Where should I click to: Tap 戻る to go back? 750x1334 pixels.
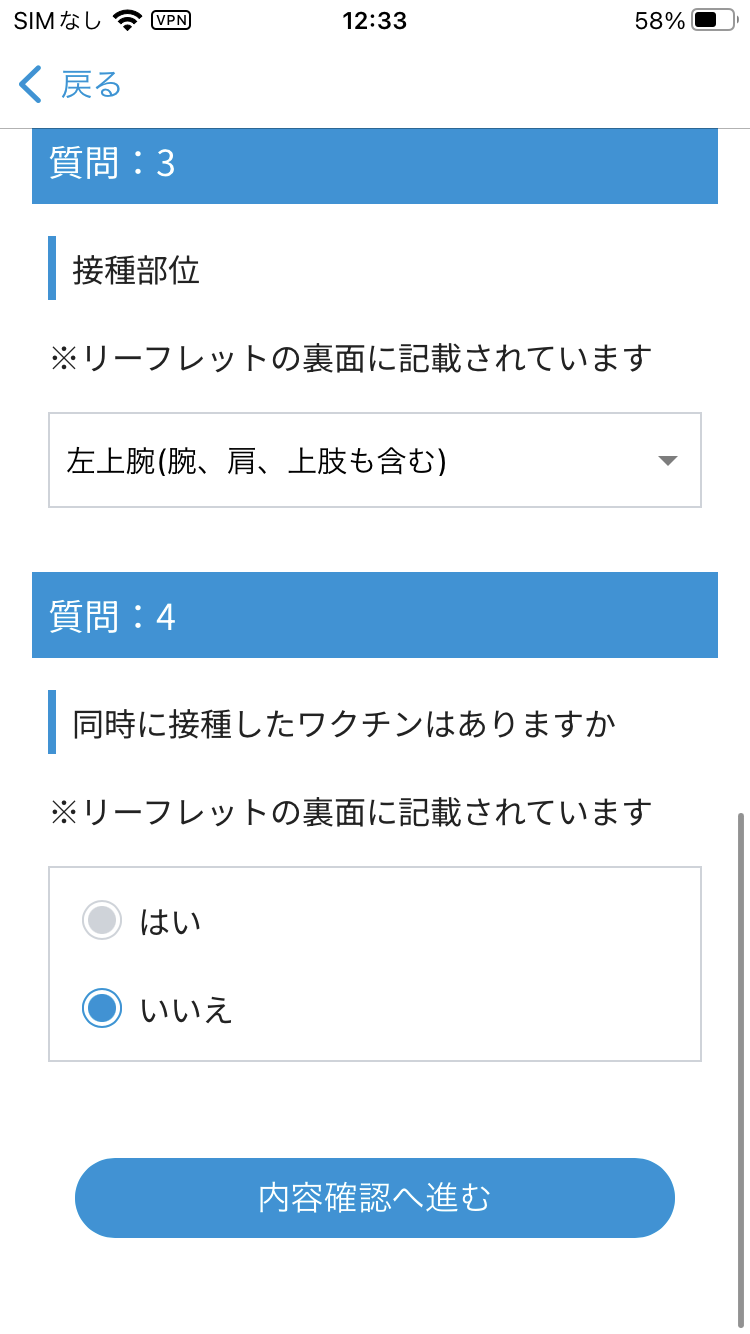(x=92, y=86)
